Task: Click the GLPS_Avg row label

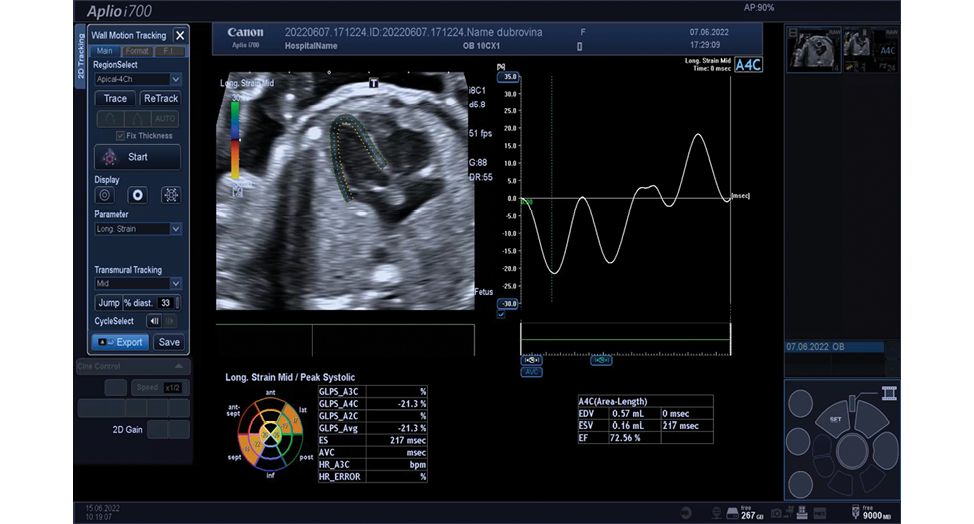Action: click(x=339, y=428)
